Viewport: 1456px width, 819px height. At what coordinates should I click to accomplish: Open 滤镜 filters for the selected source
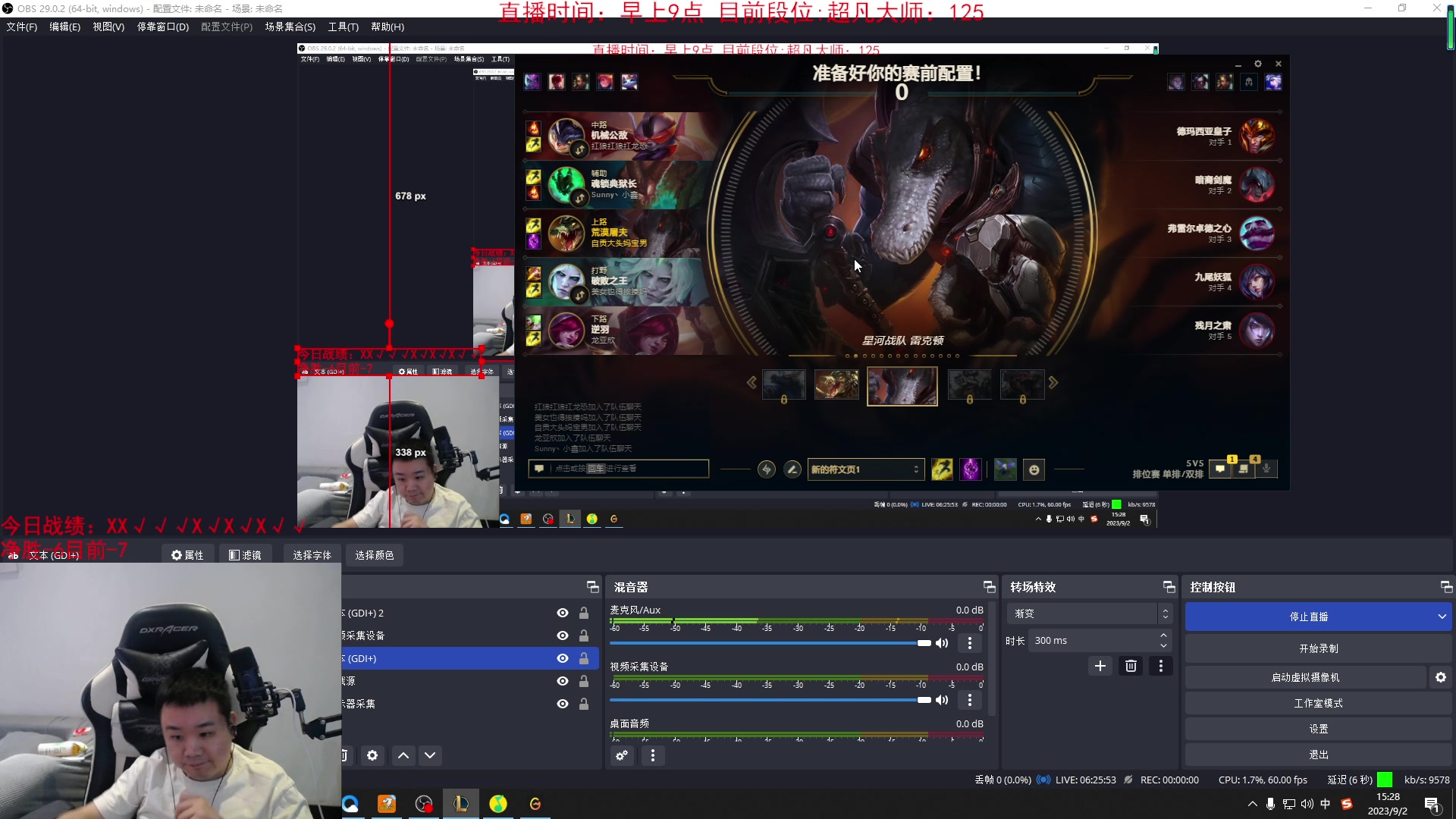tap(245, 555)
